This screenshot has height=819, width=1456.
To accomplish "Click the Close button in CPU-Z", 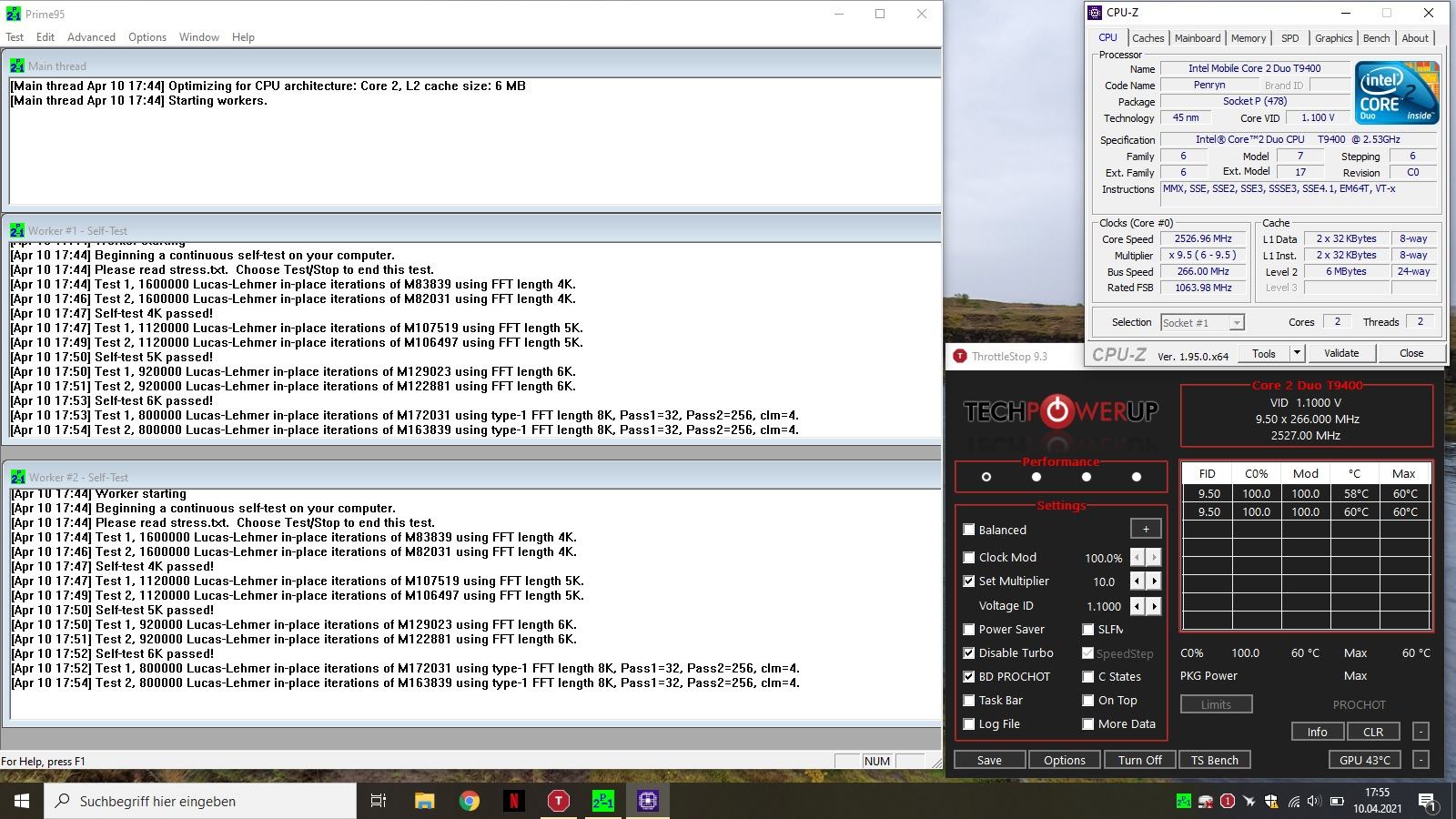I will (1411, 353).
